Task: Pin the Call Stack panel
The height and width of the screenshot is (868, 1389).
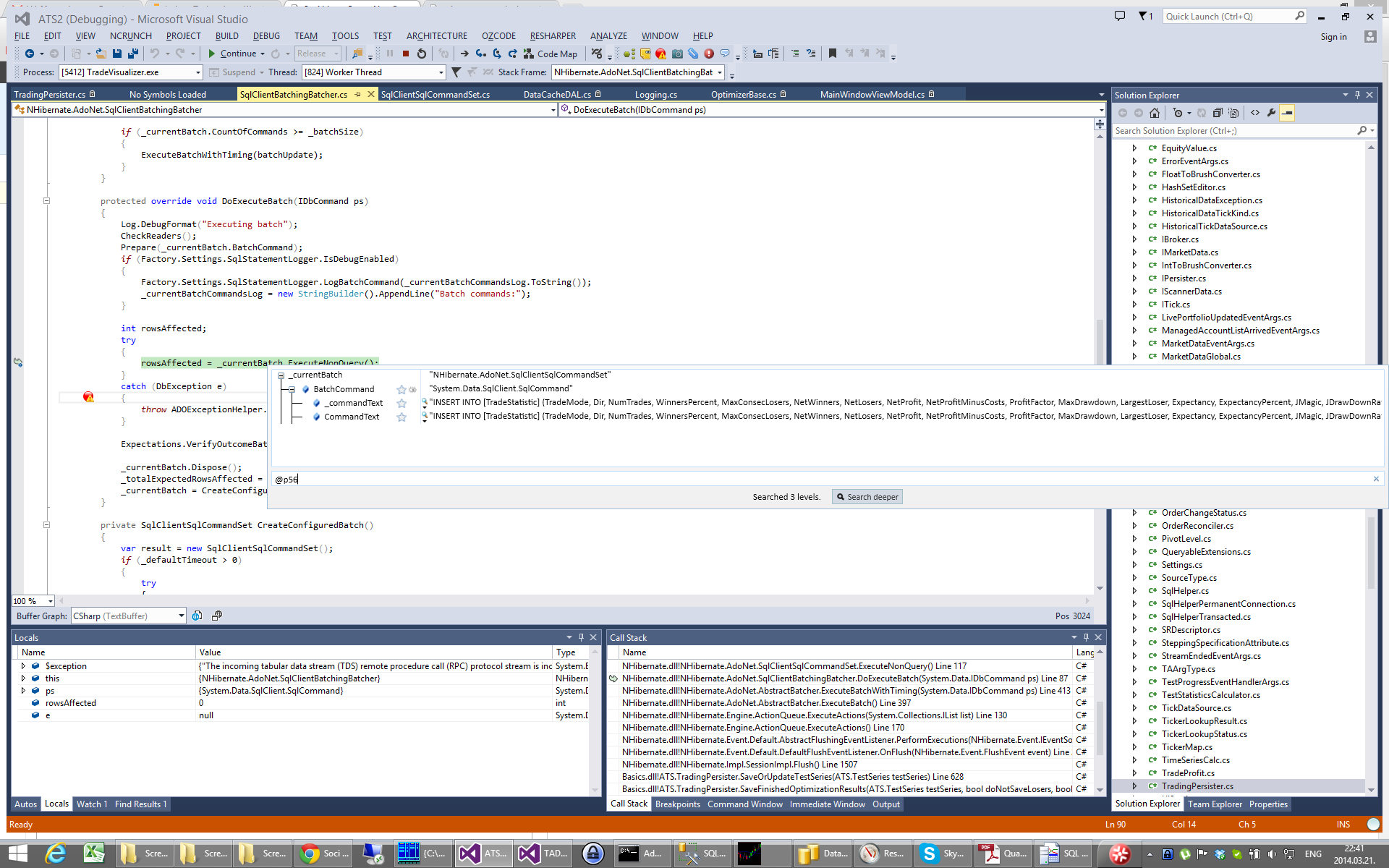Action: pyautogui.click(x=1086, y=637)
